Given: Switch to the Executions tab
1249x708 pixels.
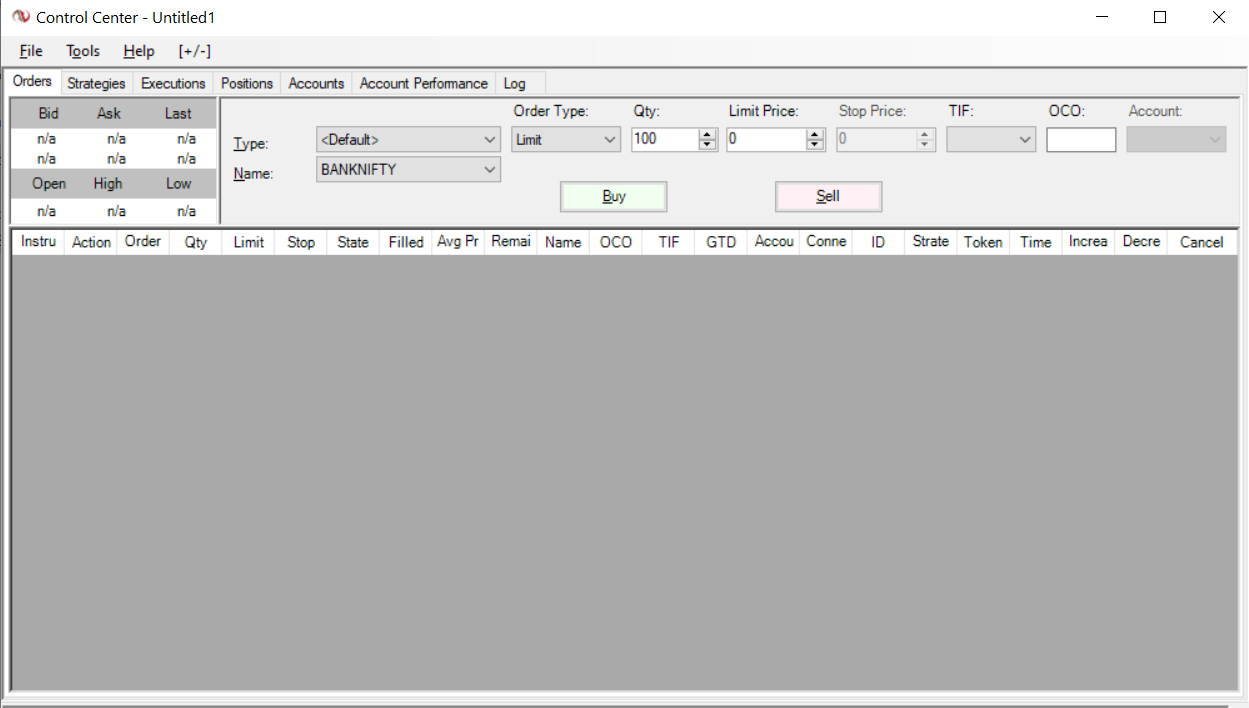Looking at the screenshot, I should point(173,84).
